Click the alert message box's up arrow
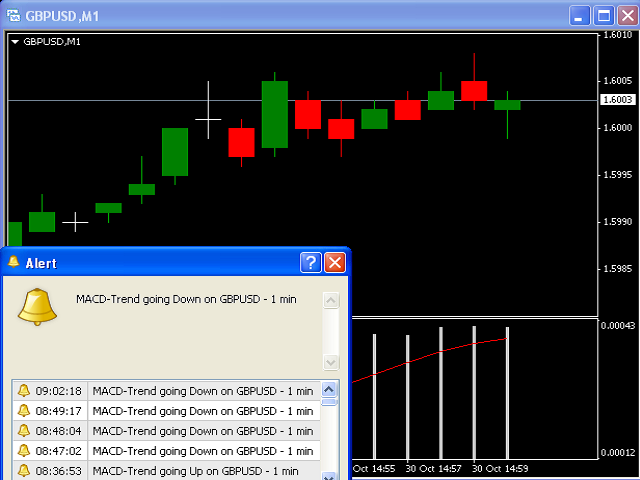The width and height of the screenshot is (640, 480). [x=331, y=300]
